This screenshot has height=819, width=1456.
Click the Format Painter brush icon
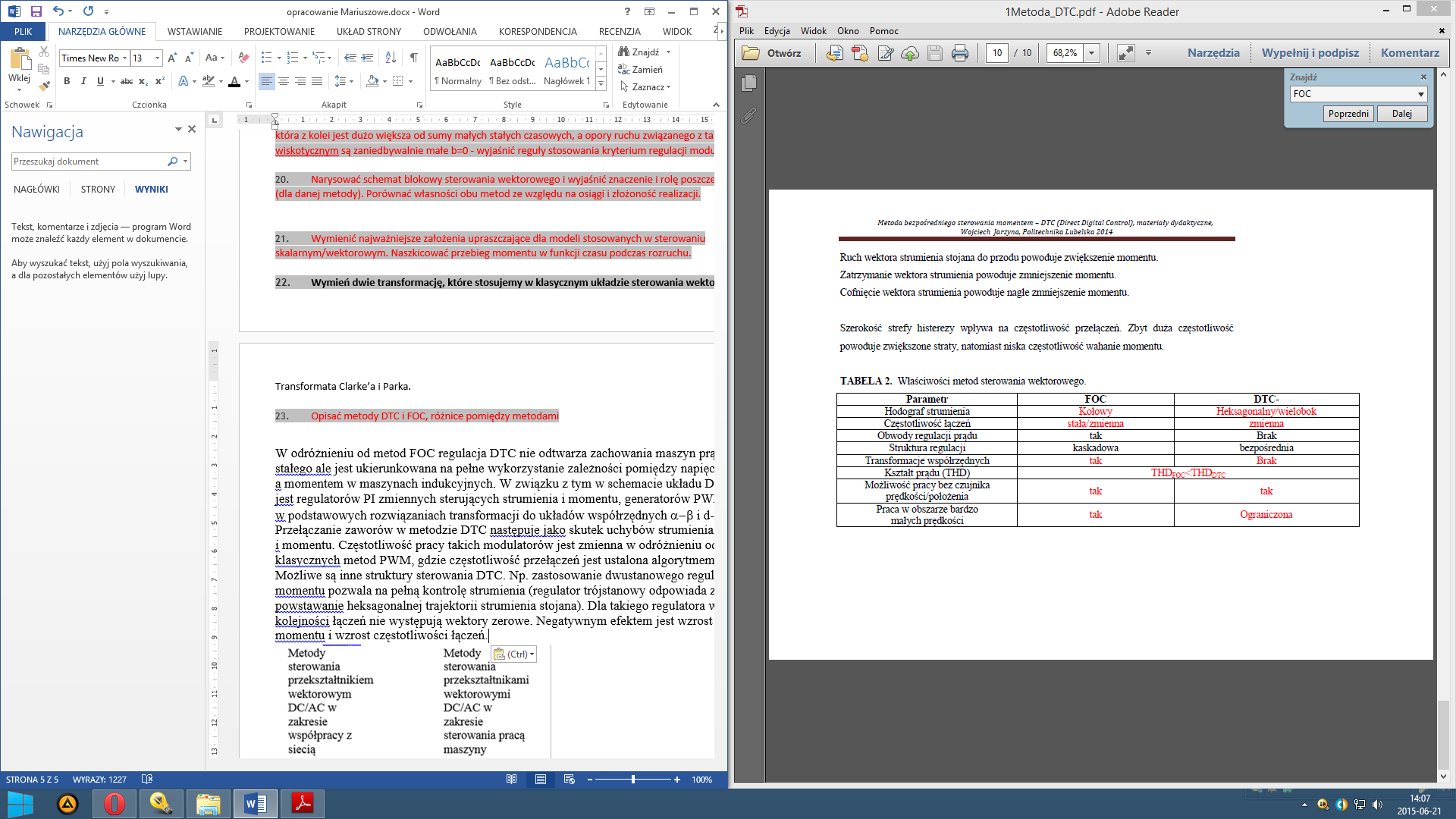pyautogui.click(x=44, y=86)
